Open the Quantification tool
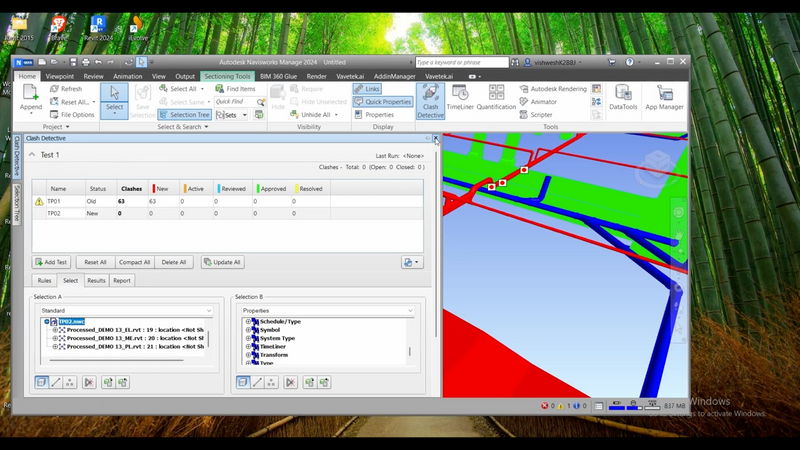 (x=496, y=97)
